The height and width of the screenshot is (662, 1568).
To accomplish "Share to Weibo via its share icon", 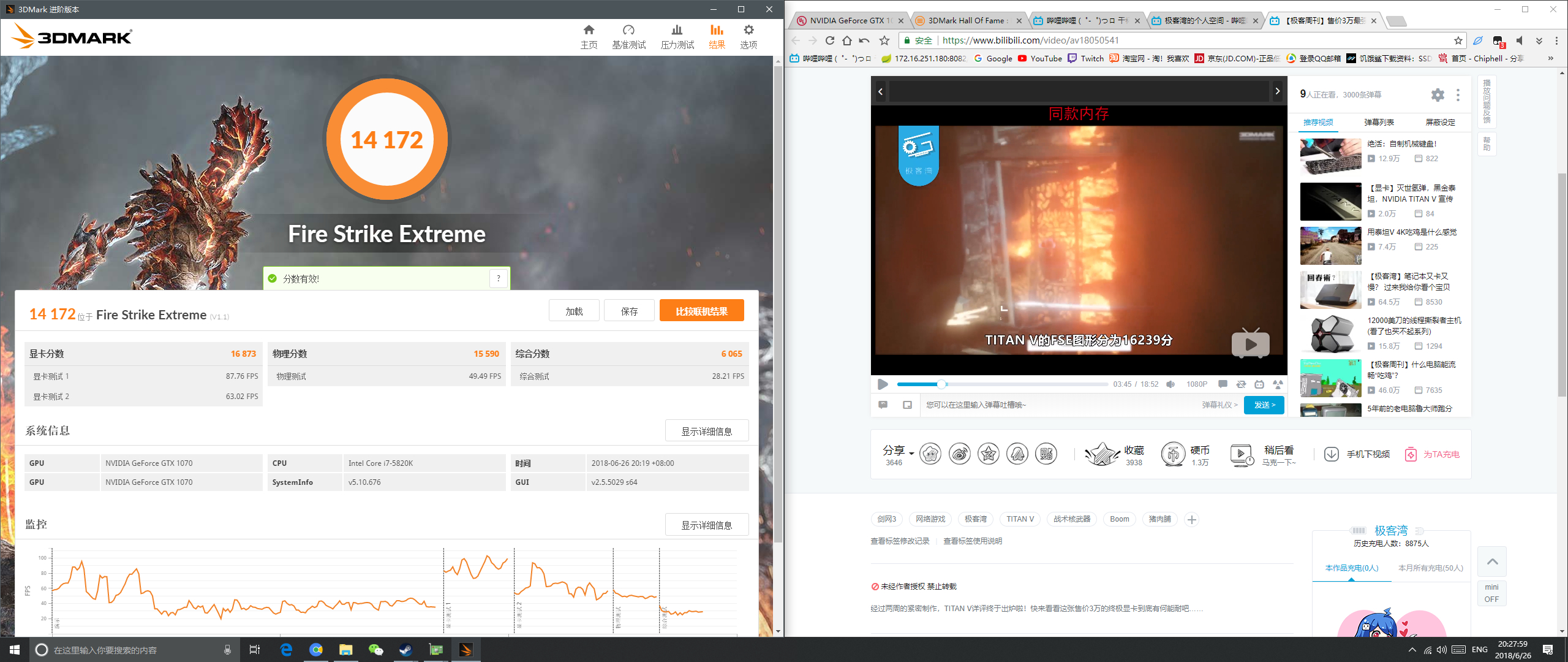I will click(959, 454).
